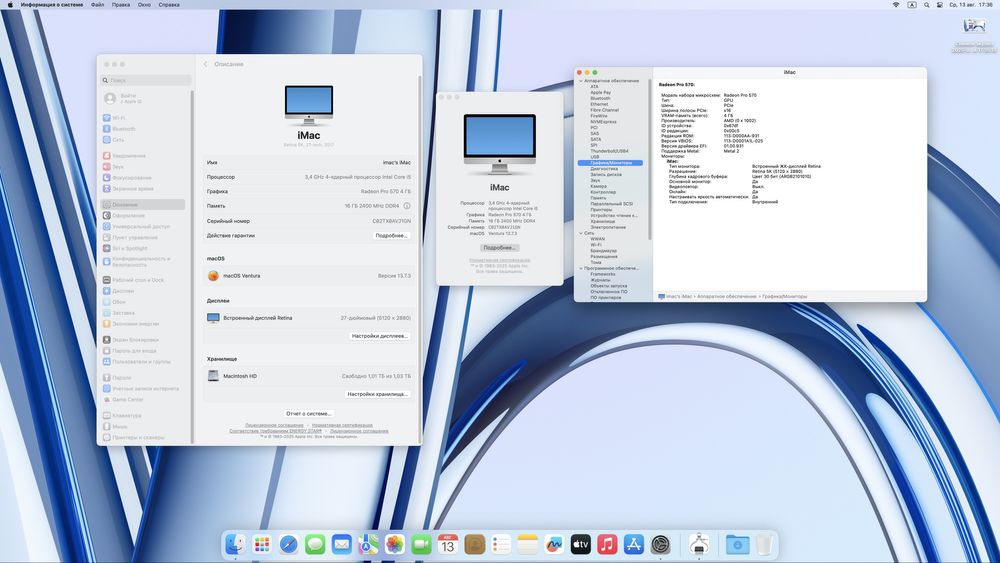1000x563 pixels.
Task: Open System Information icon in Dock
Action: [x=700, y=545]
